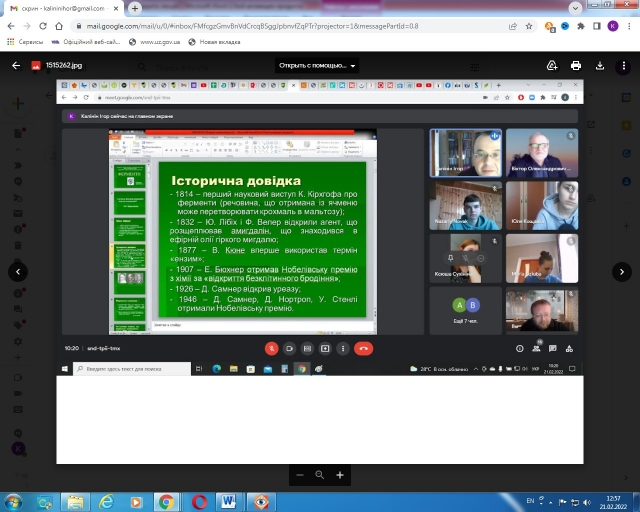Bookmark this page with the star
Viewport: 640px width, 512px height.
[x=529, y=26]
